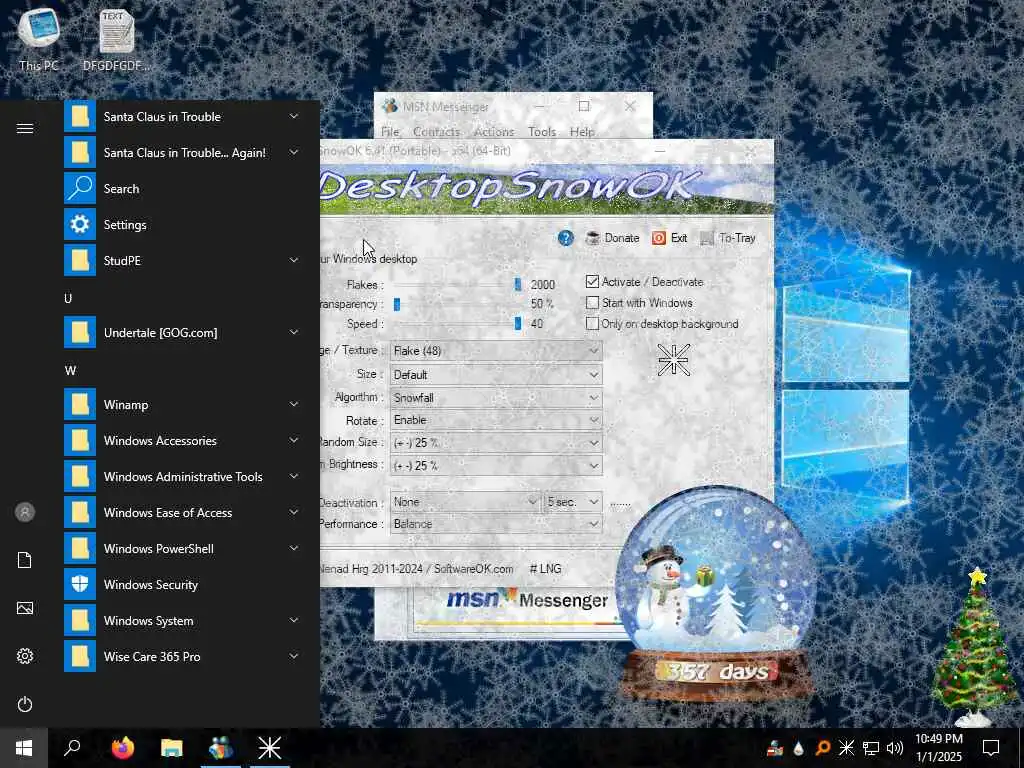Viewport: 1024px width, 768px height.
Task: Open the Rotate Enable dropdown
Action: [x=496, y=420]
